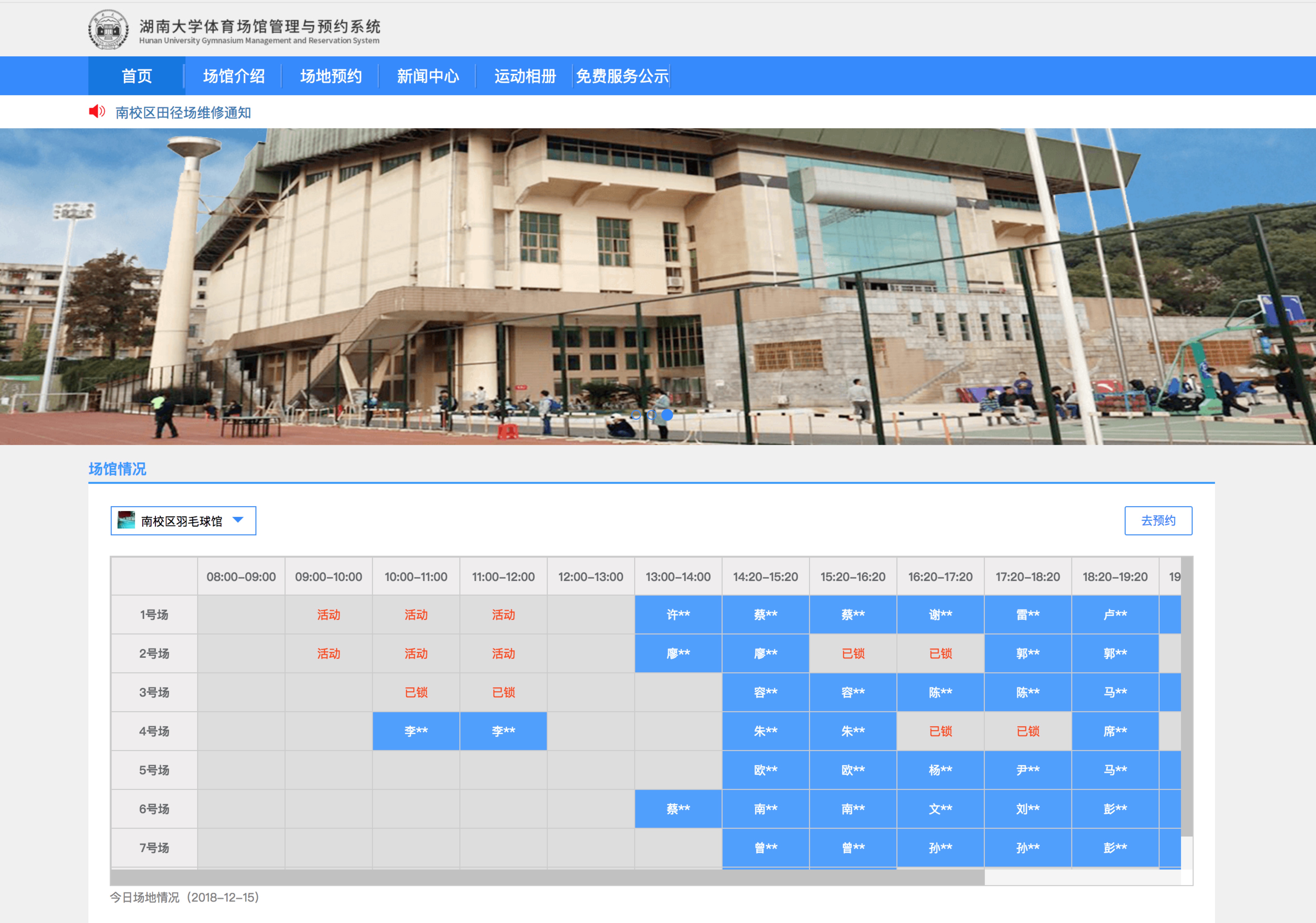1316x923 pixels.
Task: Click the 许** booking on court 1 at 13:00
Action: tap(678, 615)
